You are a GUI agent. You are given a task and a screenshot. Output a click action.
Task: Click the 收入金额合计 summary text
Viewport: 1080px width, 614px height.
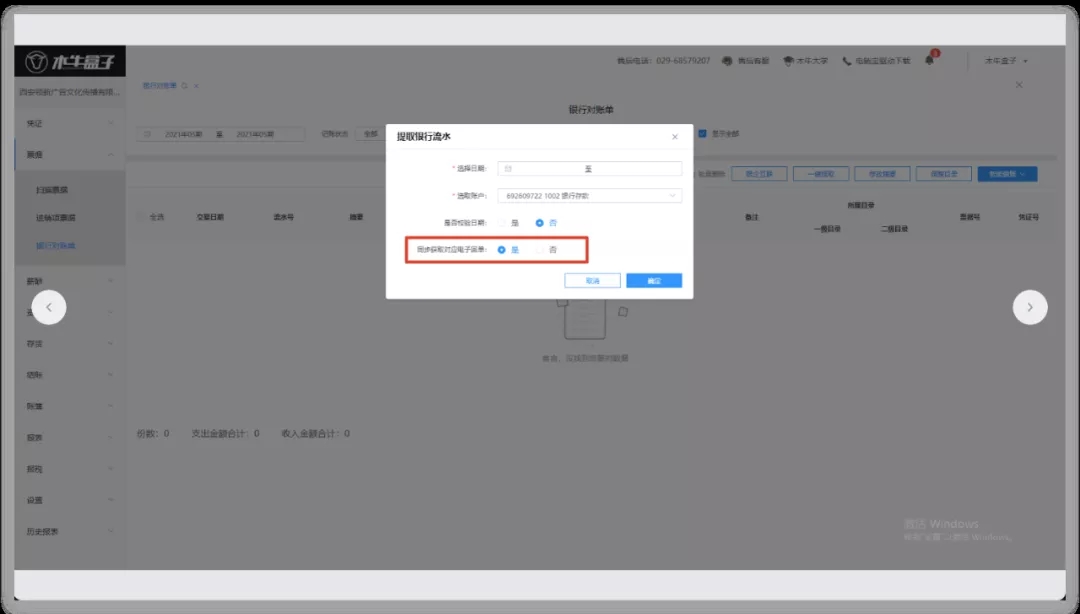click(x=315, y=433)
